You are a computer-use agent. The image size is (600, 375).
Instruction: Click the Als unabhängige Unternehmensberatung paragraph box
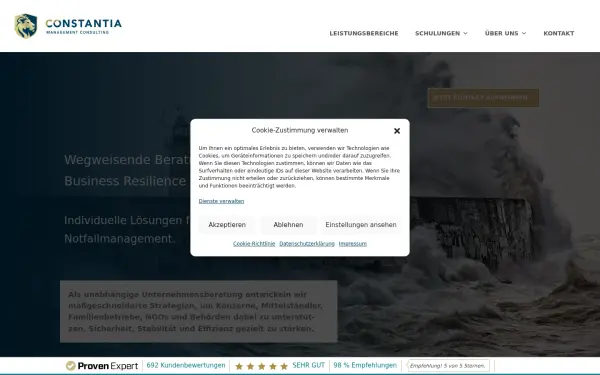point(199,311)
